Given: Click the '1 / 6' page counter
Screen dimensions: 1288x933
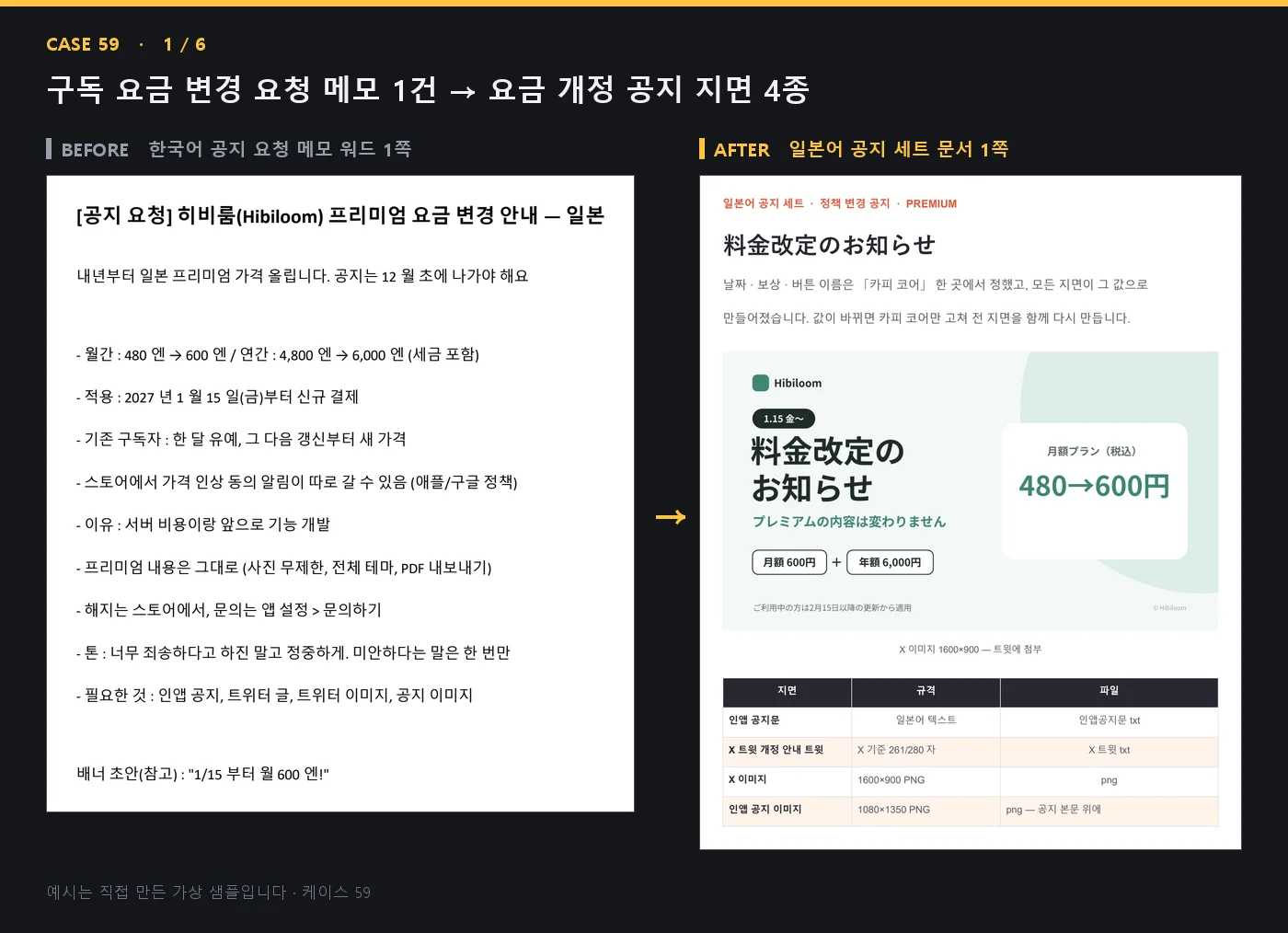Looking at the screenshot, I should tap(185, 44).
